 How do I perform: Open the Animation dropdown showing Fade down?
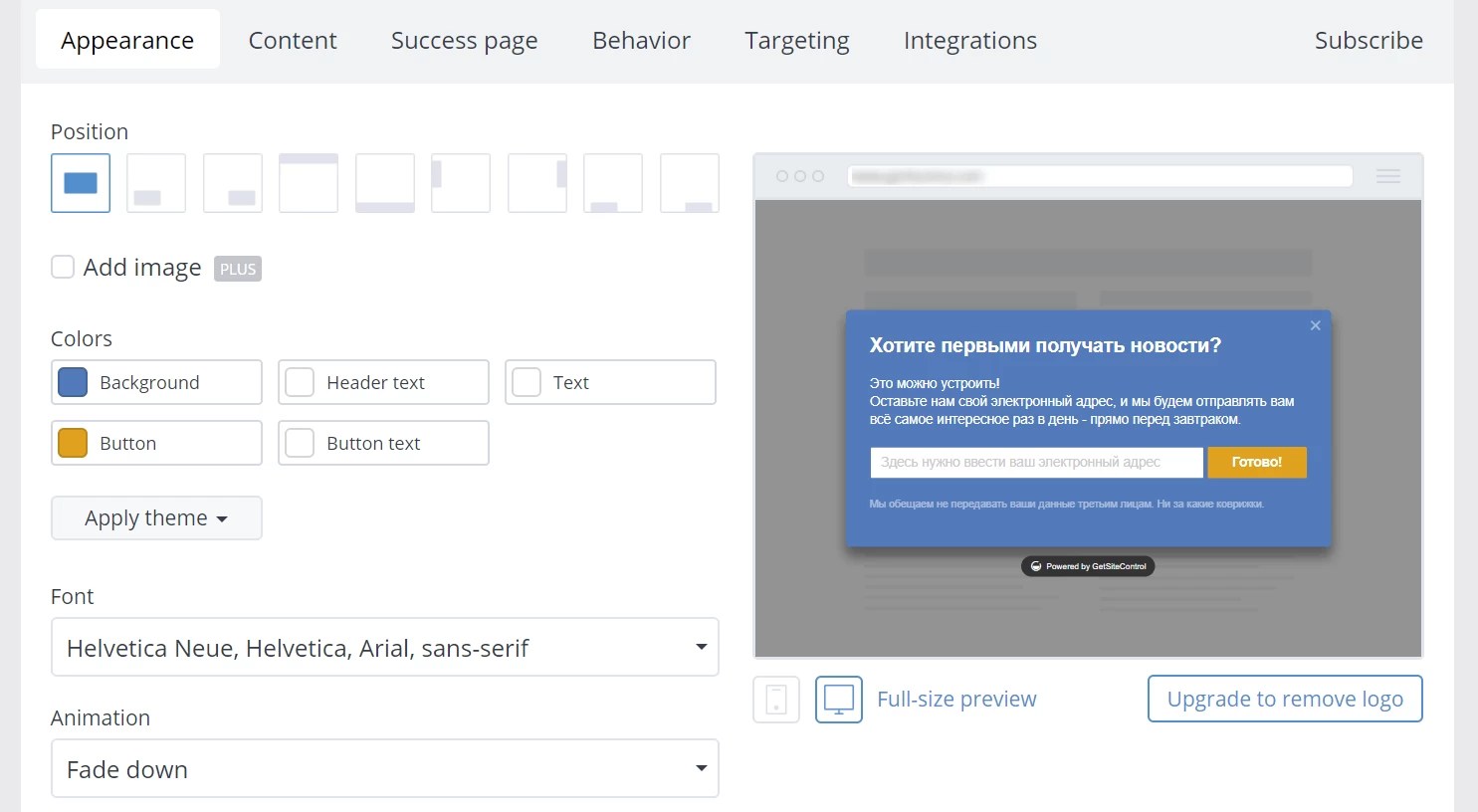(x=385, y=768)
